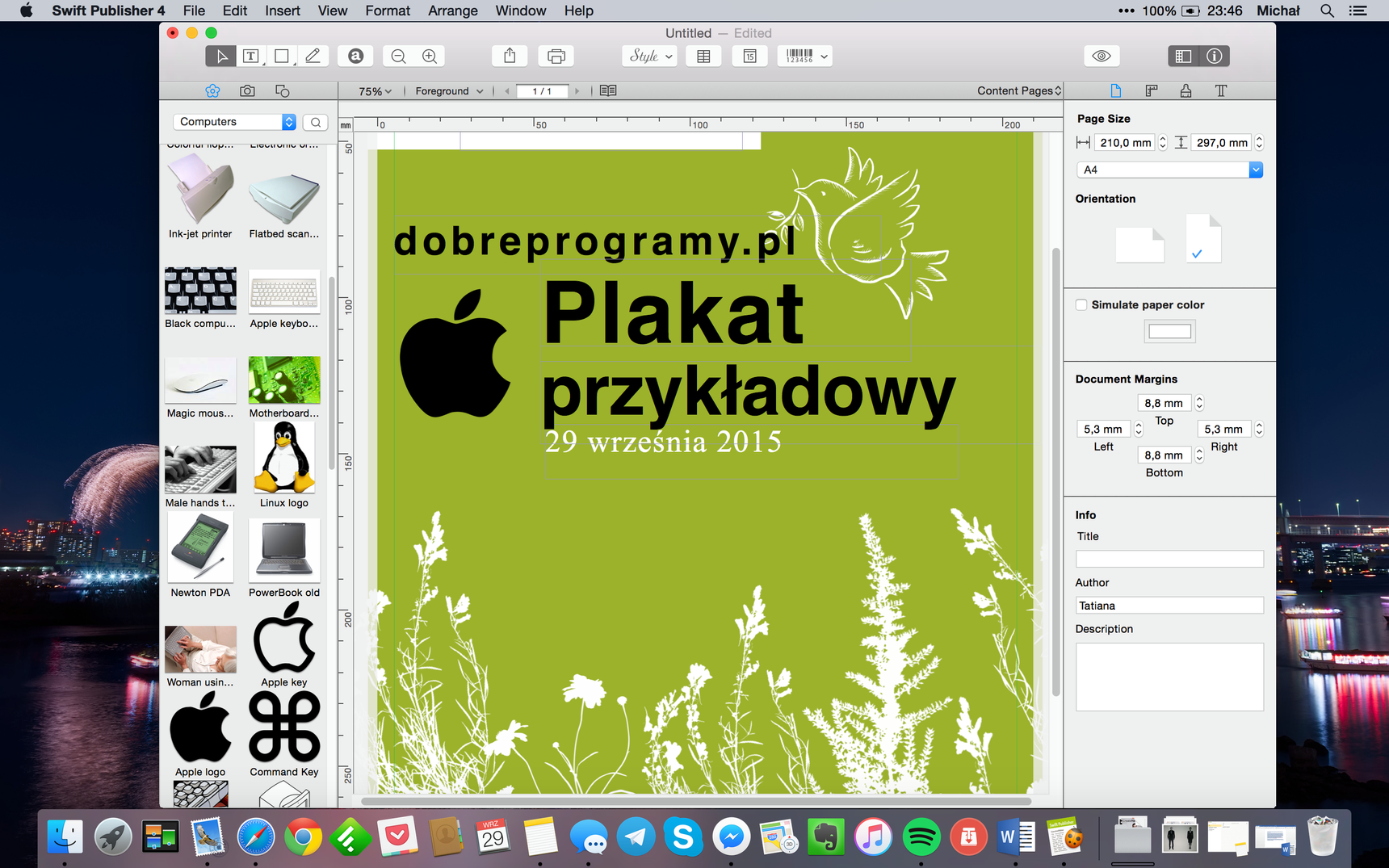Select the text box tool
This screenshot has width=1389, height=868.
click(251, 56)
